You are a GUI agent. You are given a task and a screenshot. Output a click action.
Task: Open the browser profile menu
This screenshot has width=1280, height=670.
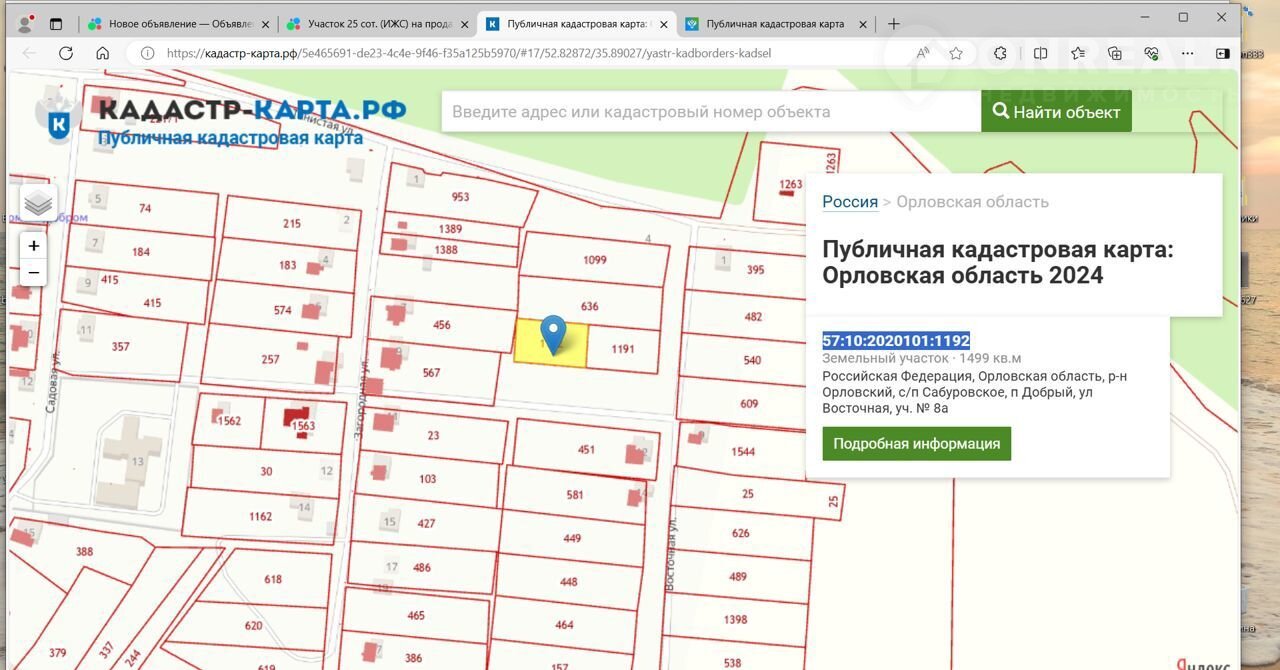(26, 24)
